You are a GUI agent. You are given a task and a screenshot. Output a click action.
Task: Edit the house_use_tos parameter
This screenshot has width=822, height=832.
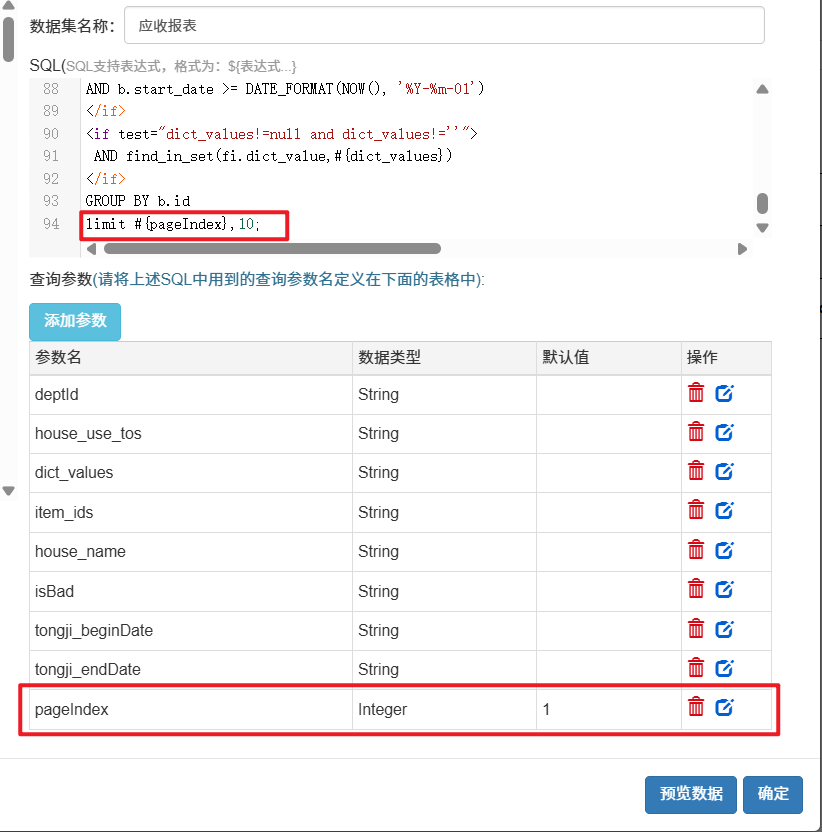724,432
